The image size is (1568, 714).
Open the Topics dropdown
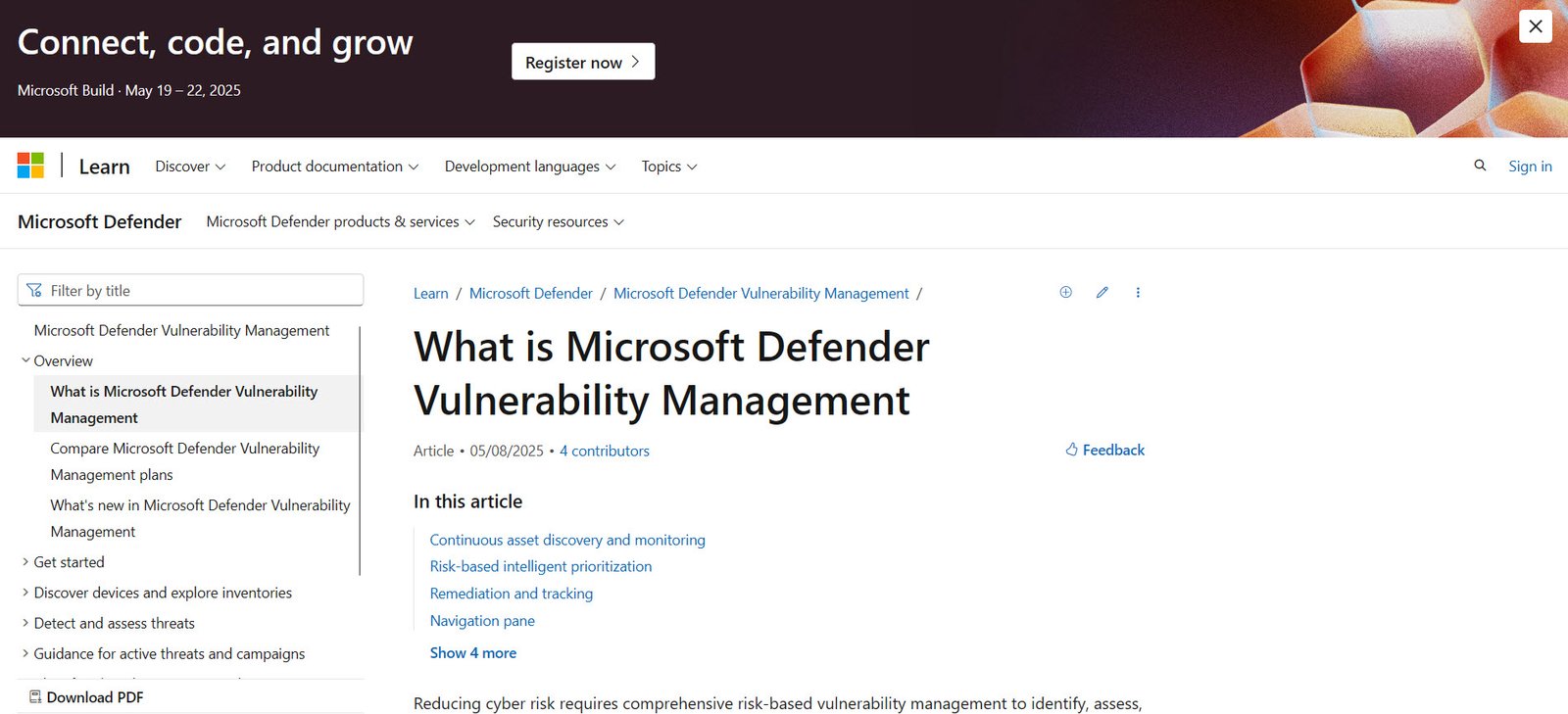[x=669, y=167]
